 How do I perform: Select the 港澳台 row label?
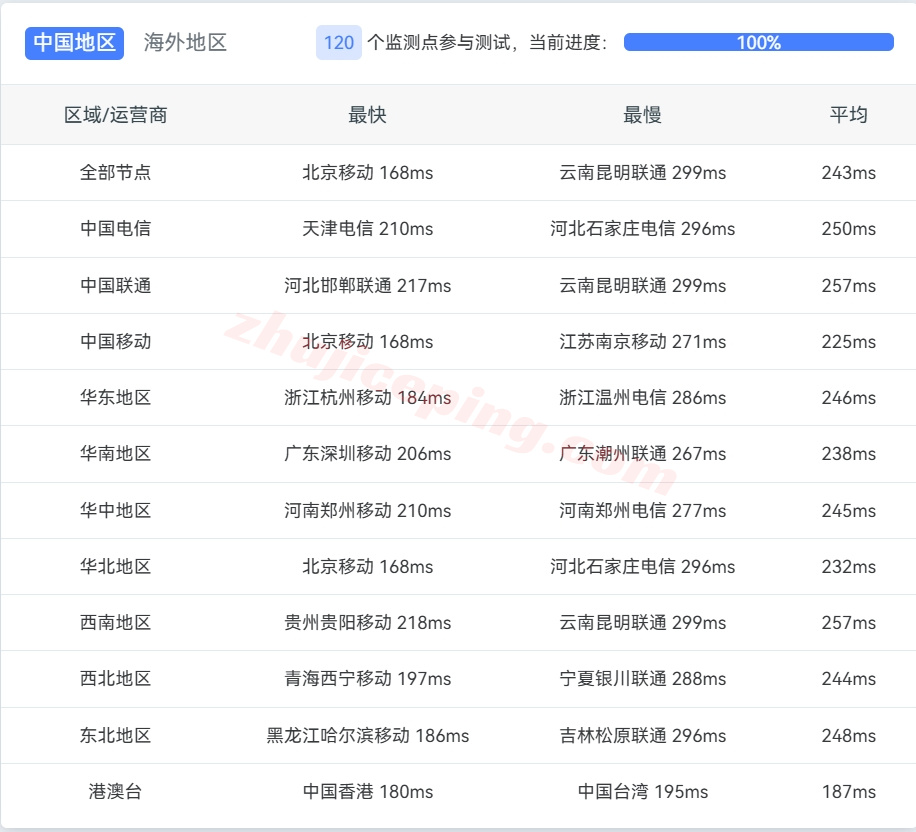tap(116, 791)
